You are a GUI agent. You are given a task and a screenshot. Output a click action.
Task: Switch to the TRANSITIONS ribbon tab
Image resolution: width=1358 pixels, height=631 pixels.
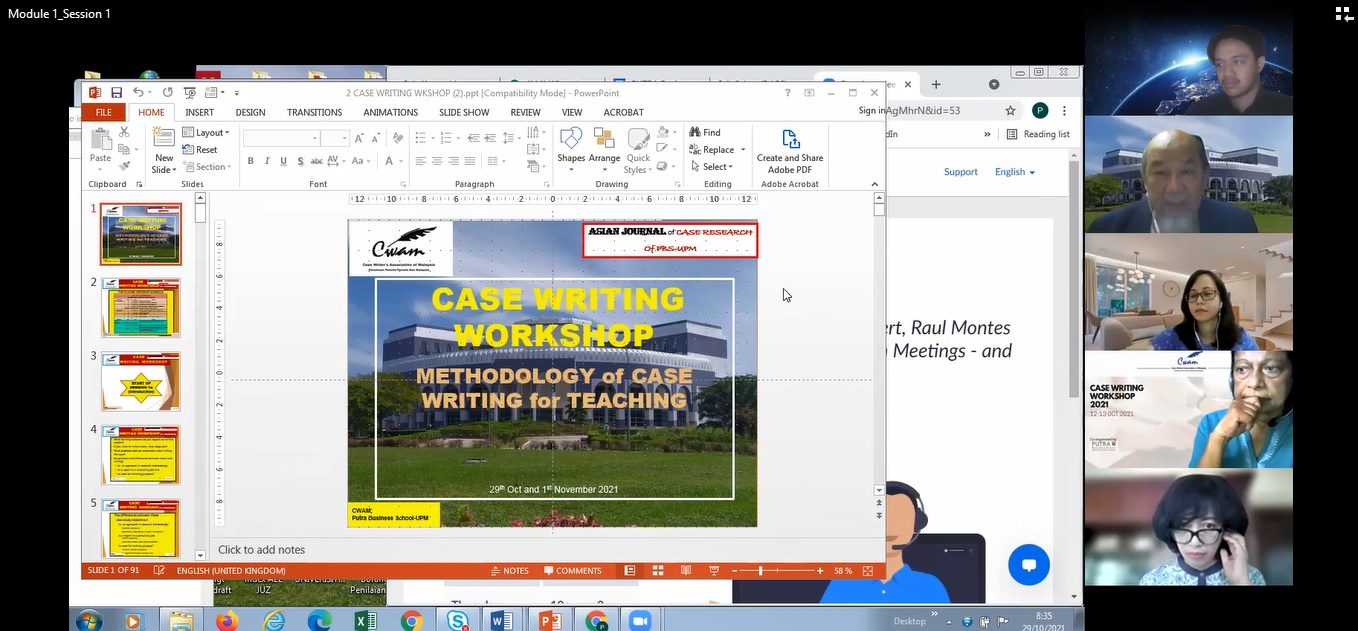coord(314,113)
